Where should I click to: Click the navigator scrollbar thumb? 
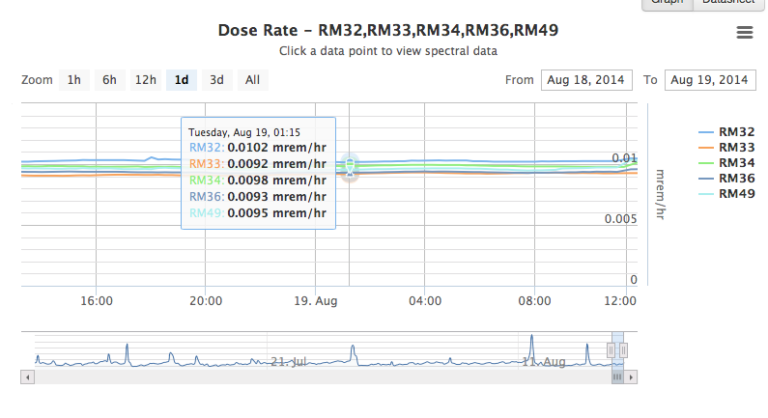618,378
